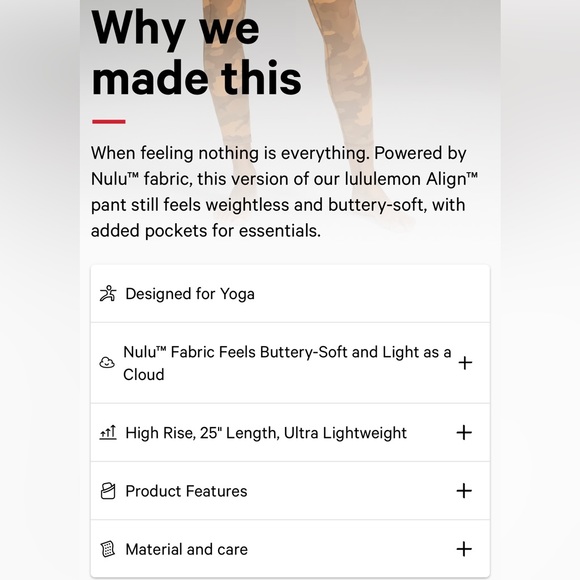Click the Product Features tag icon
Screen dimensions: 580x580
108,491
